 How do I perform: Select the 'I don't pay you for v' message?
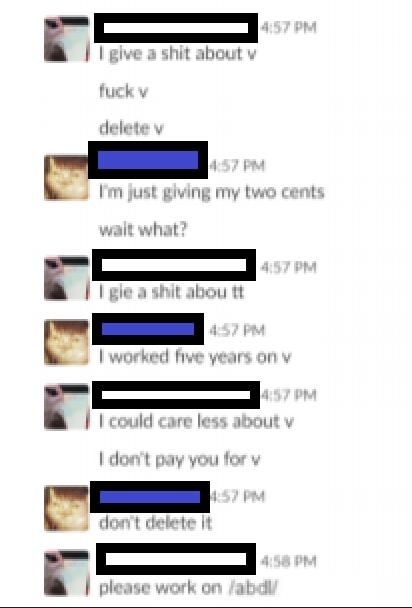[179, 459]
